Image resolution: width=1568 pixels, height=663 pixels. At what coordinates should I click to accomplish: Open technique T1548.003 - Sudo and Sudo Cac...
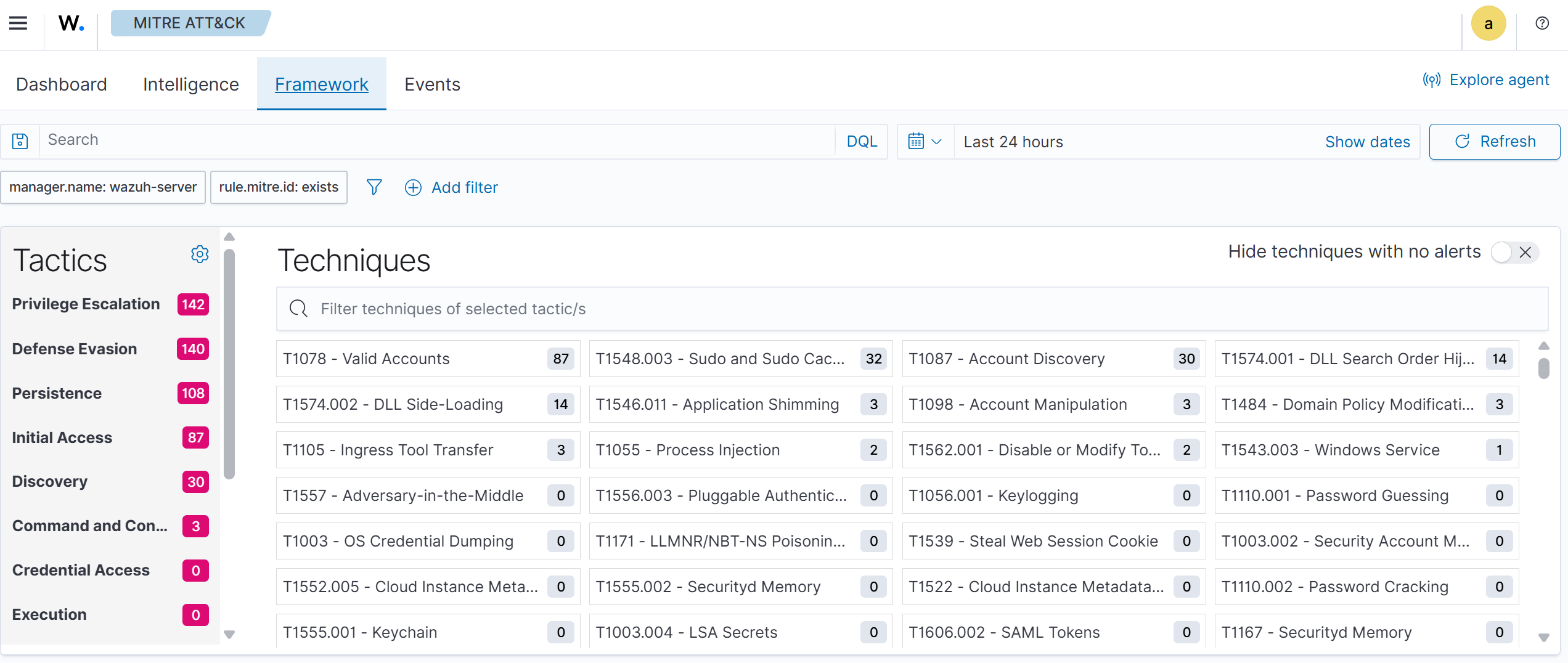click(741, 359)
